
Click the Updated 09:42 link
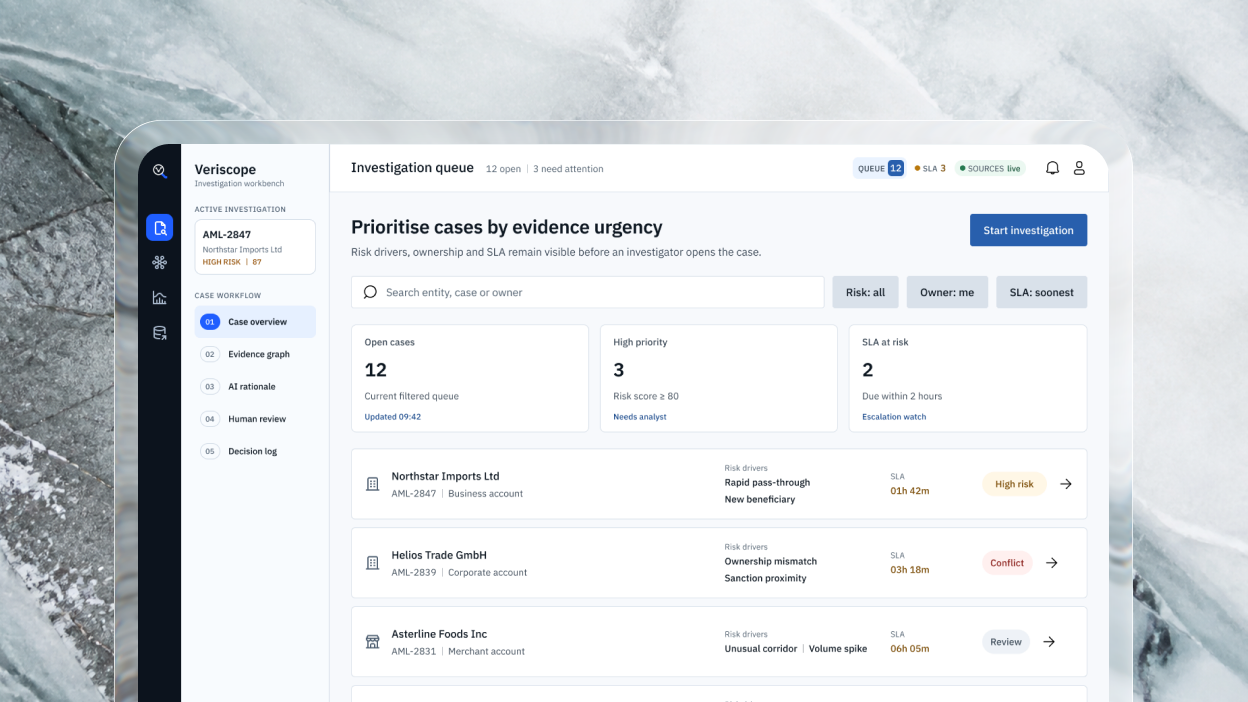point(393,417)
